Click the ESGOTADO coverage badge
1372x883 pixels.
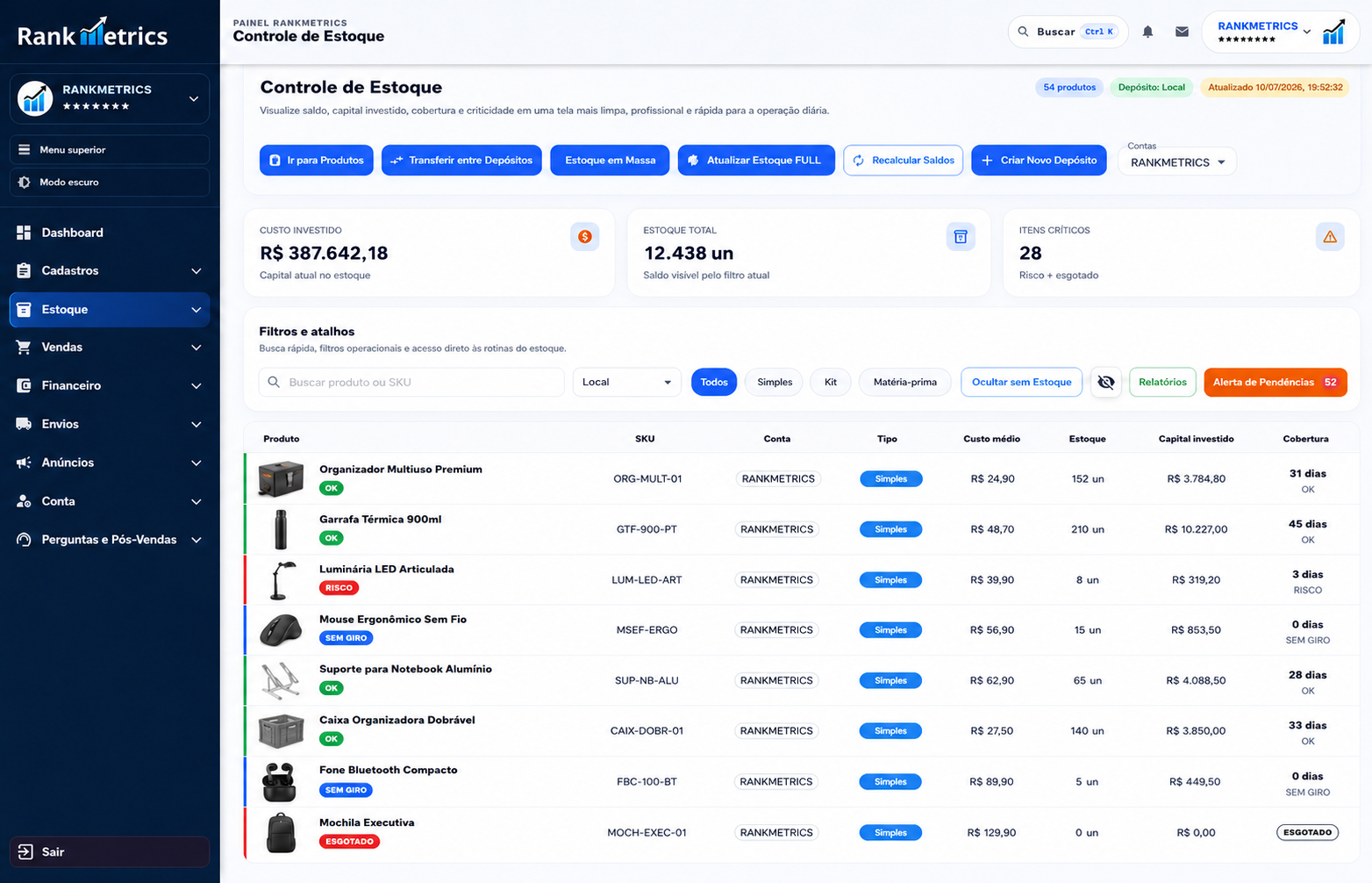click(1307, 832)
